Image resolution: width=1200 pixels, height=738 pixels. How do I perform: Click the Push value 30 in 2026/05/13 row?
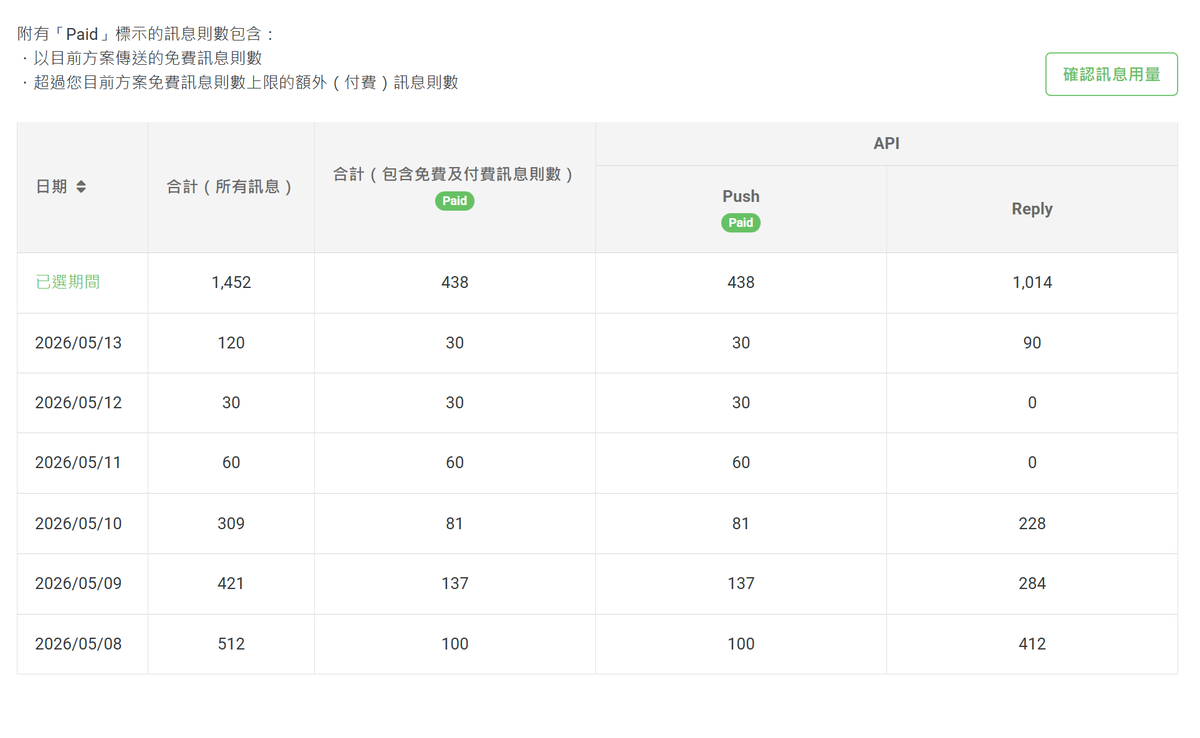click(741, 343)
